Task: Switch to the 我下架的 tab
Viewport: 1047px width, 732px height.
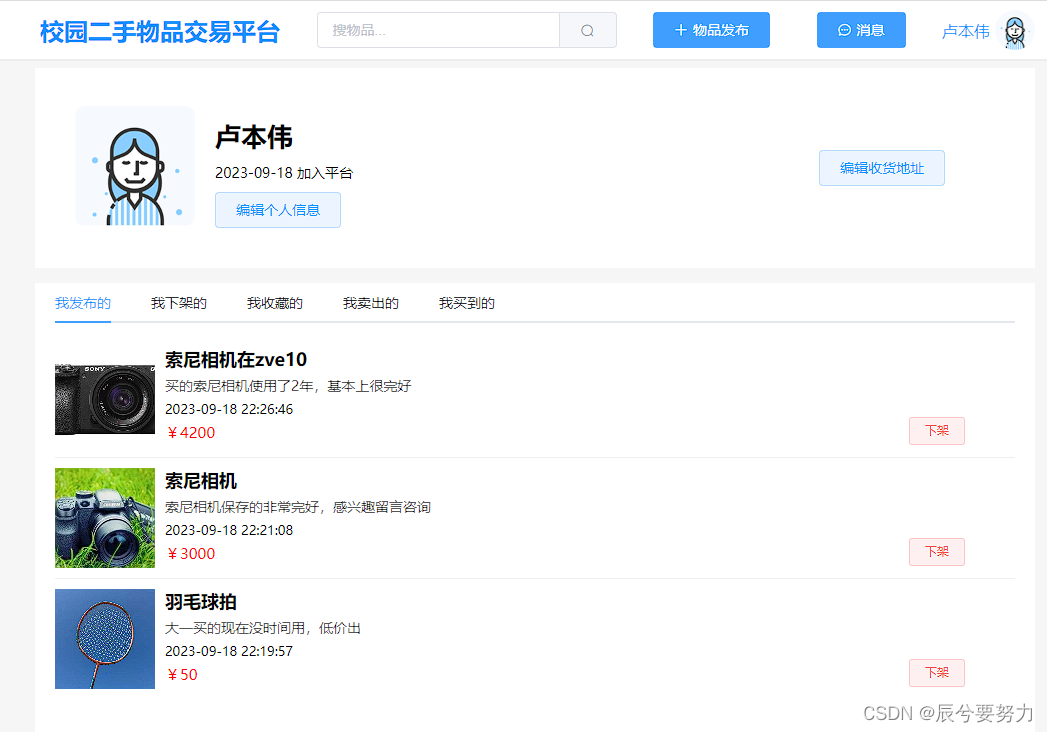Action: coord(179,303)
